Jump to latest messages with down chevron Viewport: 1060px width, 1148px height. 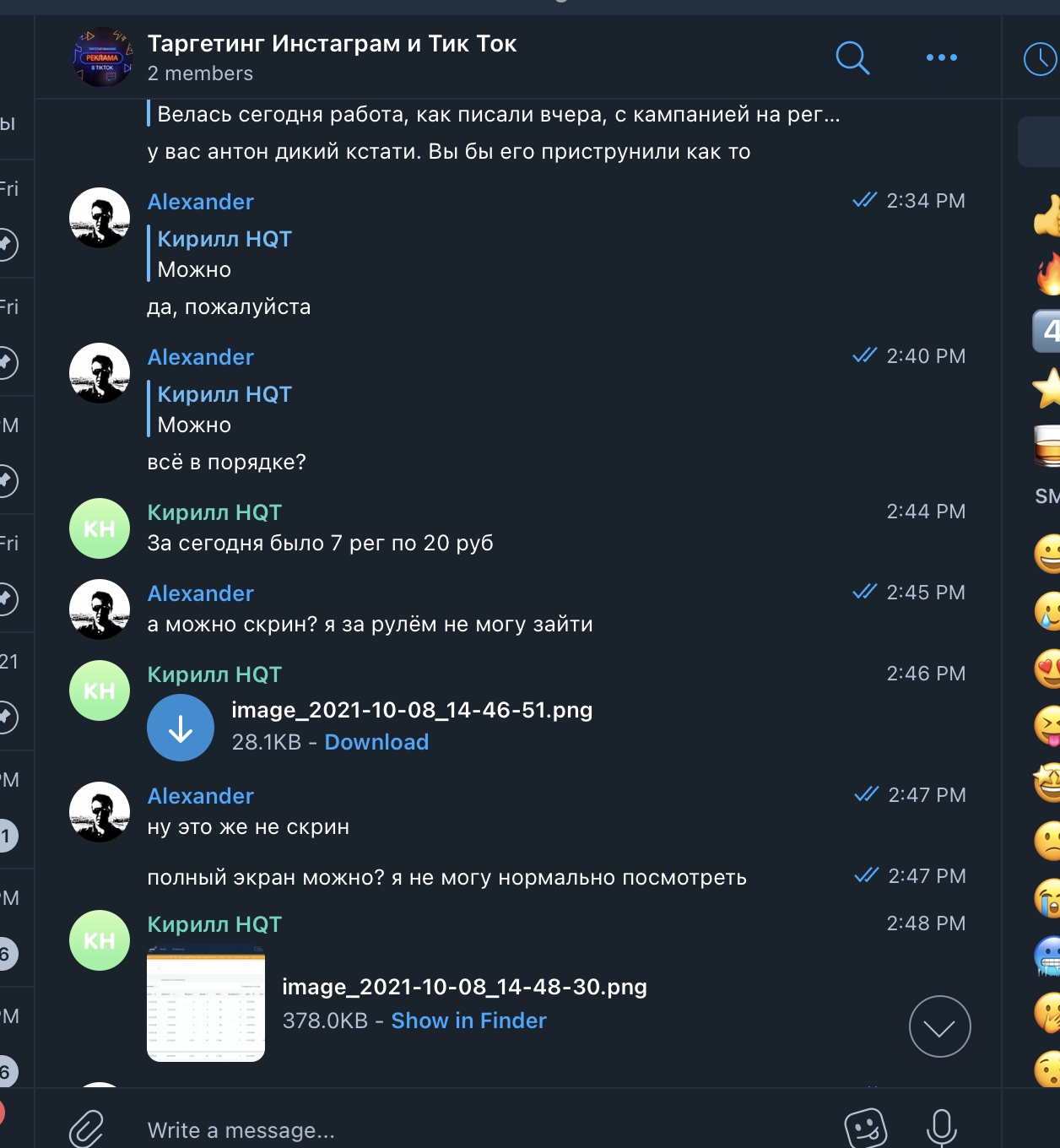[x=939, y=1026]
